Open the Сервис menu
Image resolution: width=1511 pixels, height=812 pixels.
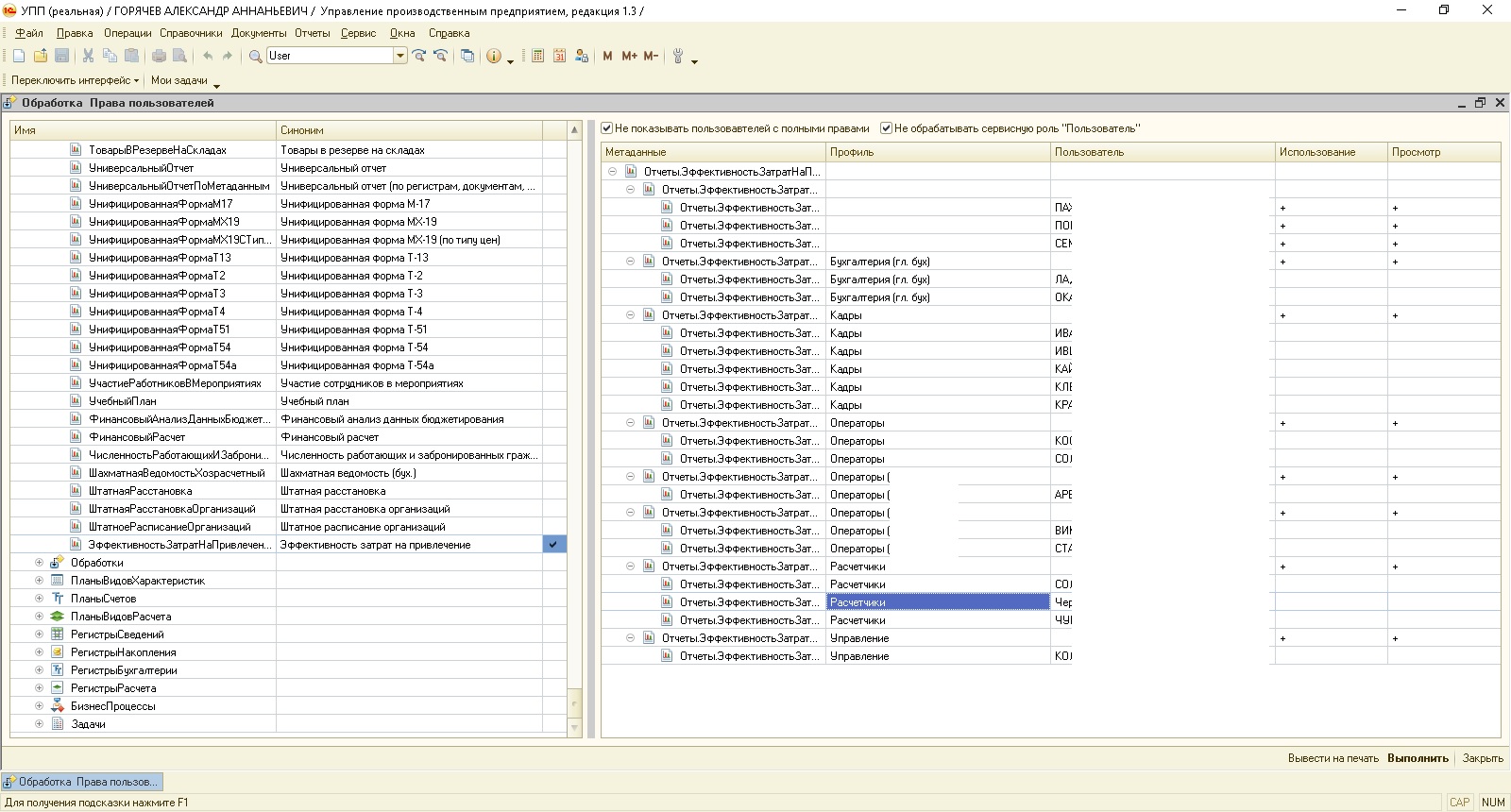(358, 33)
